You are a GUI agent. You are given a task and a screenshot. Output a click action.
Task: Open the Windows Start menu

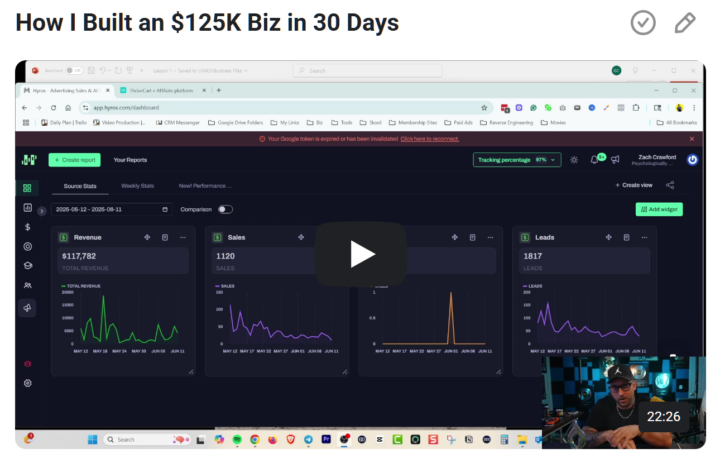point(92,440)
